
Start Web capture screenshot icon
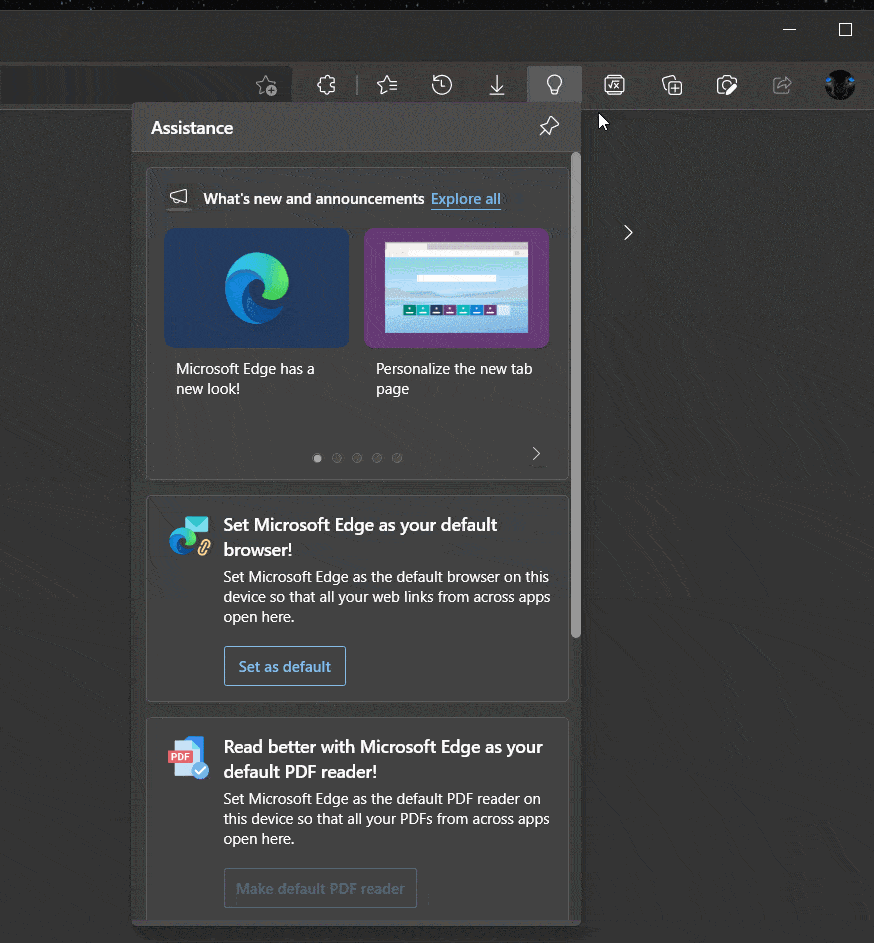point(727,85)
